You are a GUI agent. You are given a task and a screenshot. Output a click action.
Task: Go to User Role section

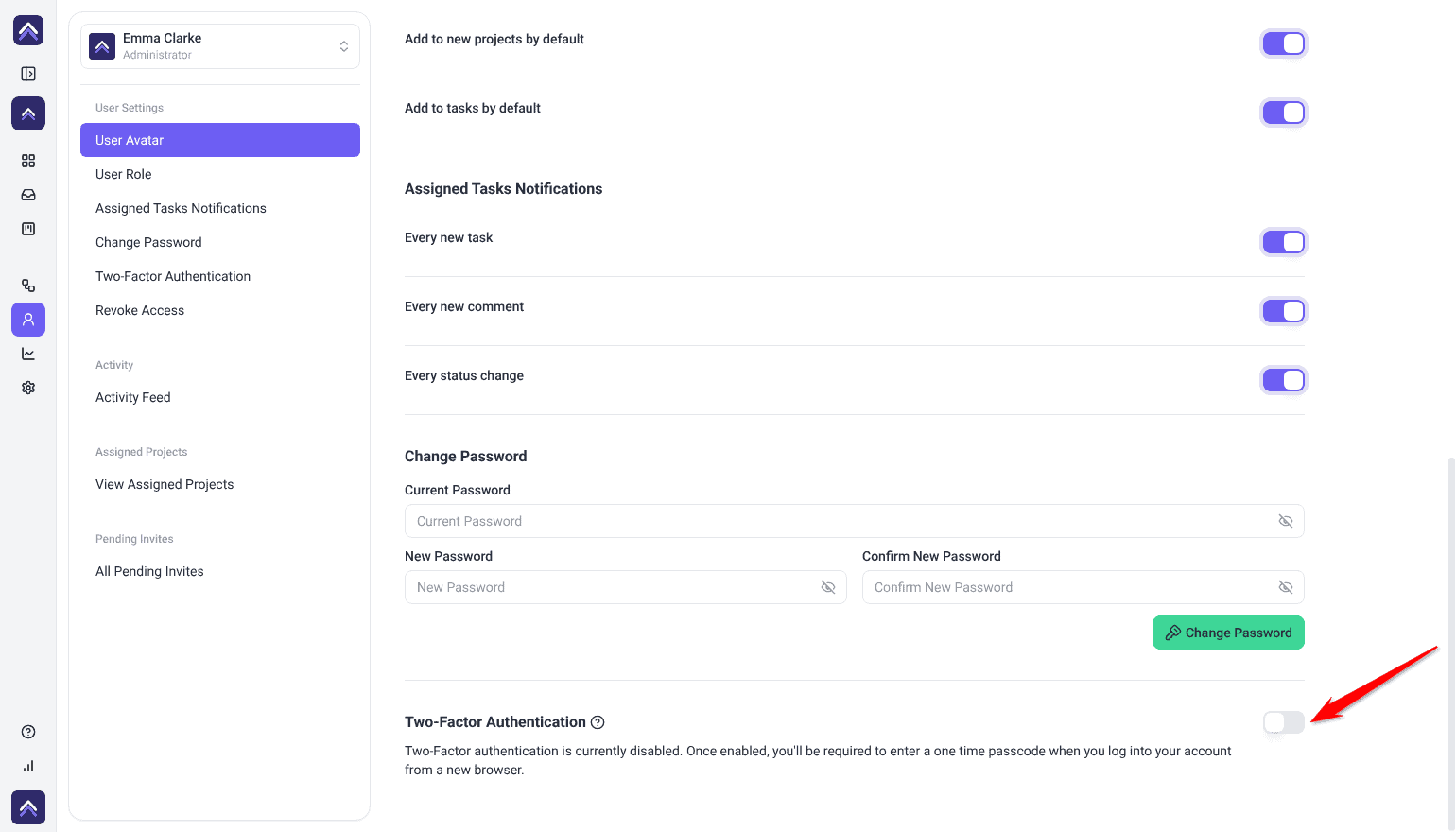220,174
